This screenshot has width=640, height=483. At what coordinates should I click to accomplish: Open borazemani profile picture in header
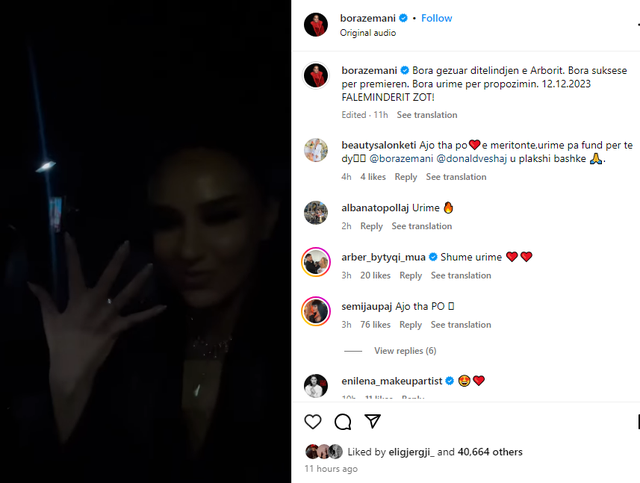click(x=316, y=24)
